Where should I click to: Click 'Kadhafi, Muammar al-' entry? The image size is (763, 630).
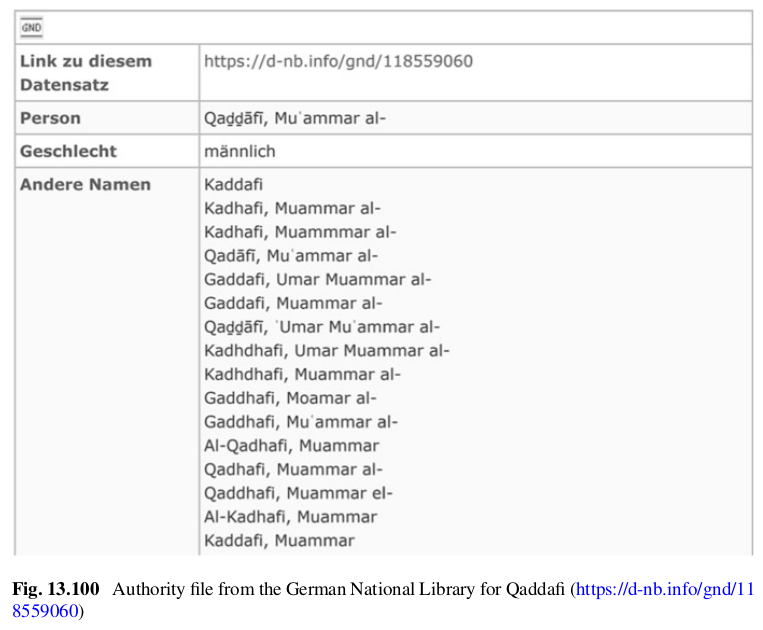pos(292,208)
